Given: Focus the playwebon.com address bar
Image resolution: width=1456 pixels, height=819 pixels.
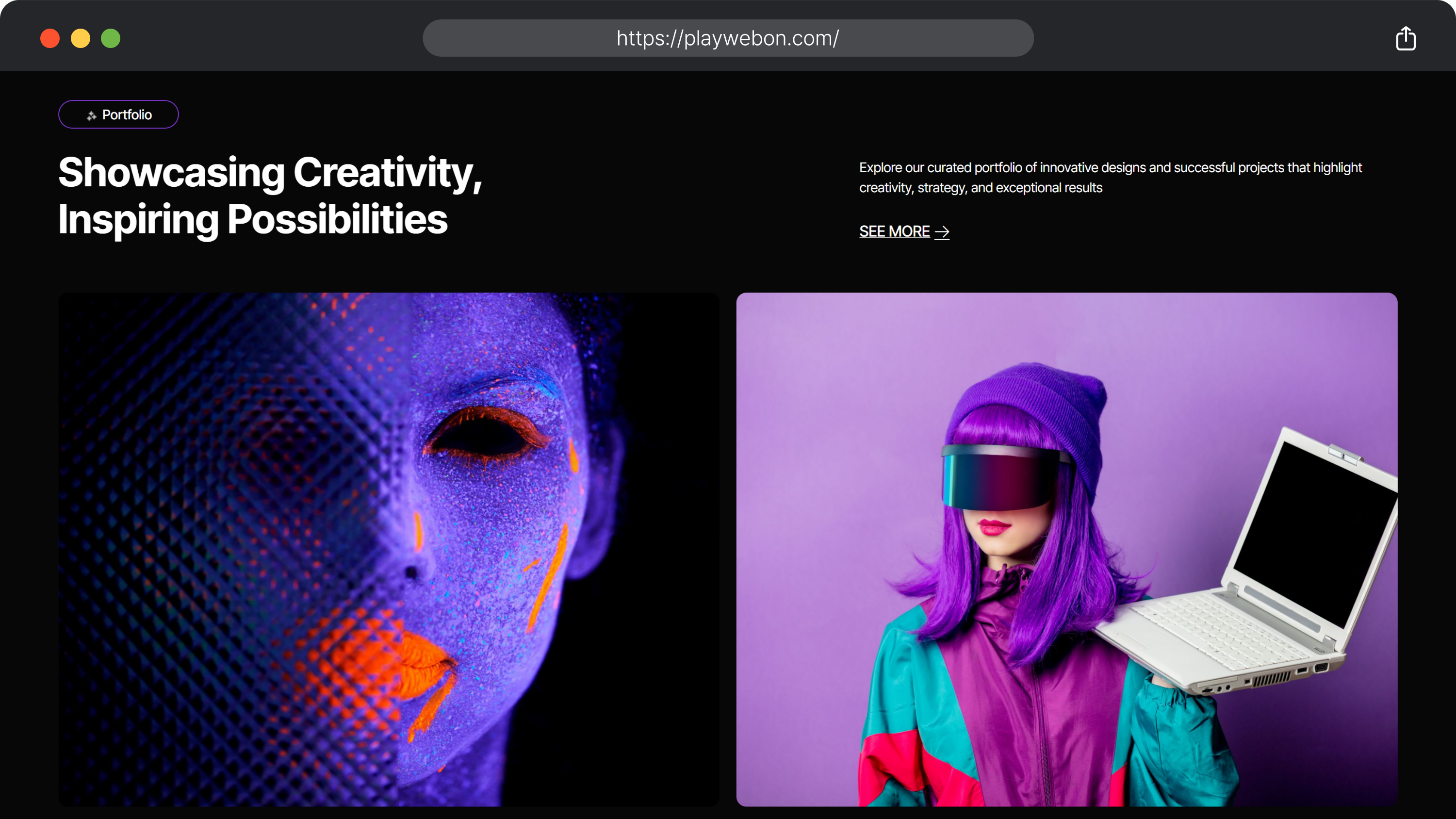Looking at the screenshot, I should click(x=727, y=38).
